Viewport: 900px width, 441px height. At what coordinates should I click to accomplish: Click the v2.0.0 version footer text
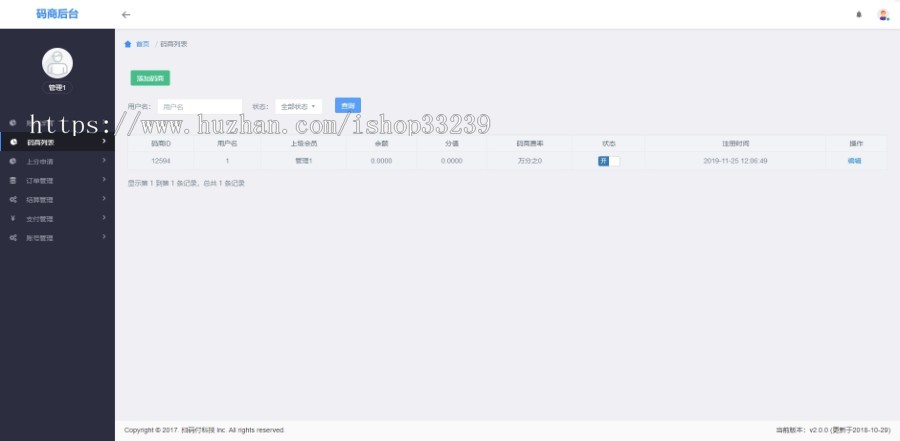(833, 430)
